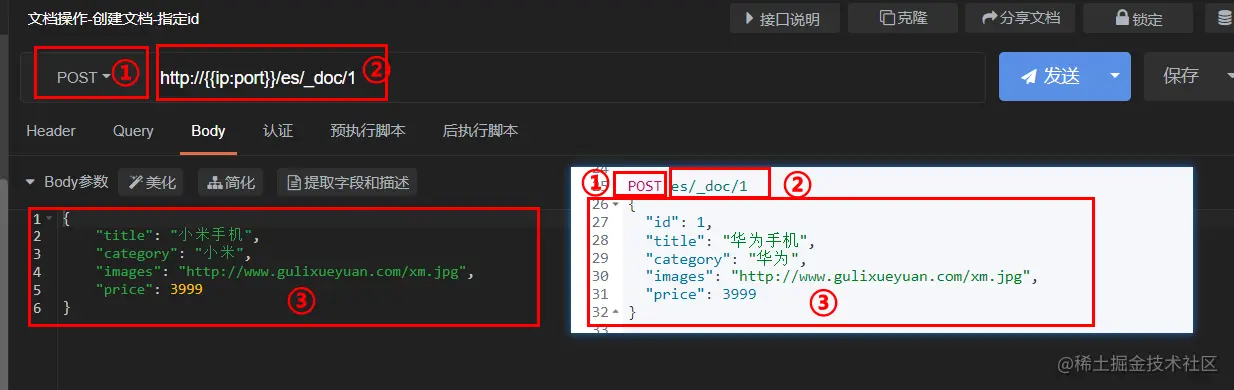This screenshot has height=390, width=1234.
Task: Open the 预执行脚本 pre-script tab
Action: 367,131
